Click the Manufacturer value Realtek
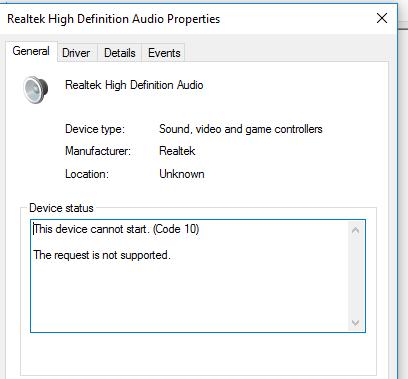The image size is (408, 379). 177,151
